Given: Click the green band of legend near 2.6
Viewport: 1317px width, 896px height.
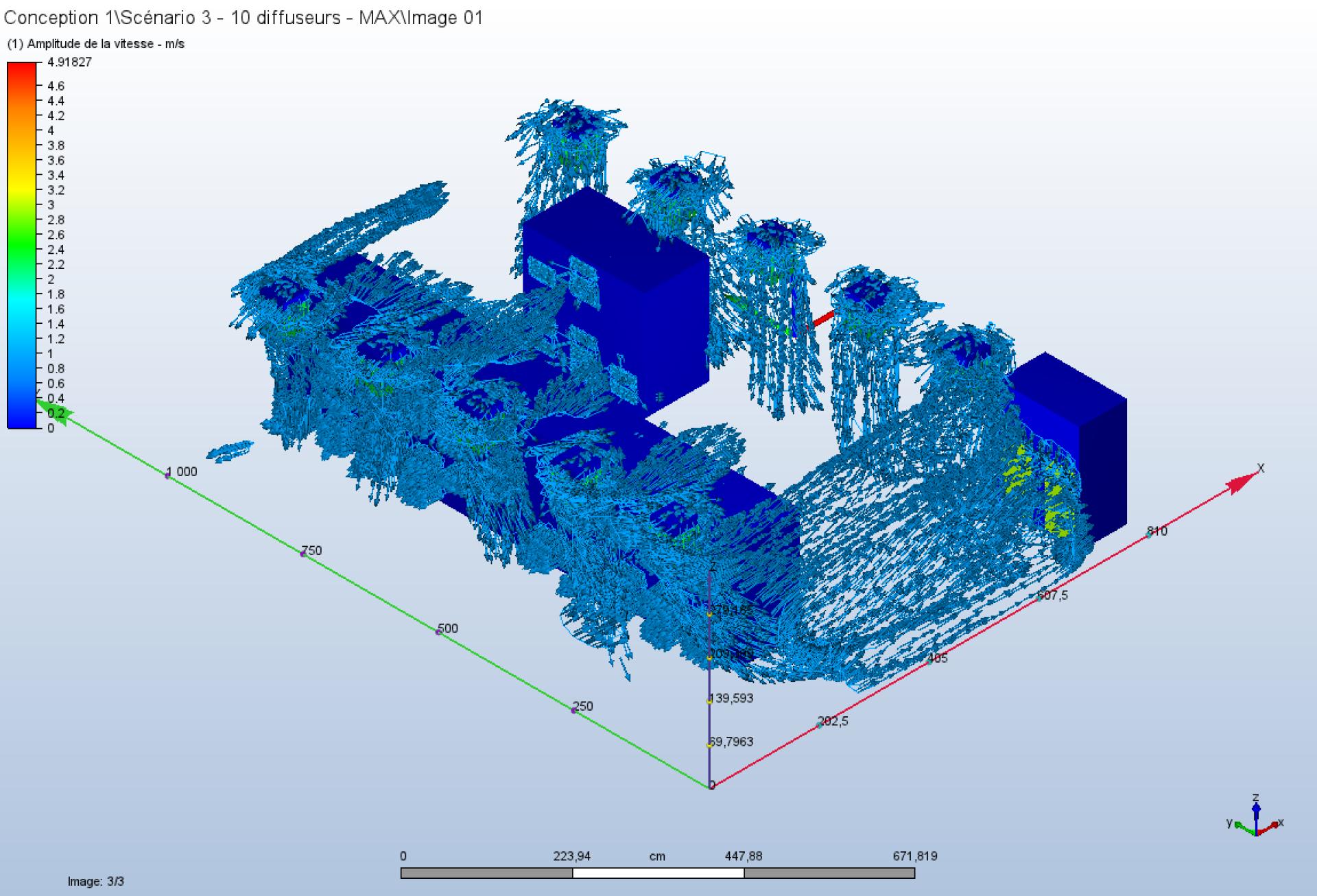Looking at the screenshot, I should coord(21,235).
